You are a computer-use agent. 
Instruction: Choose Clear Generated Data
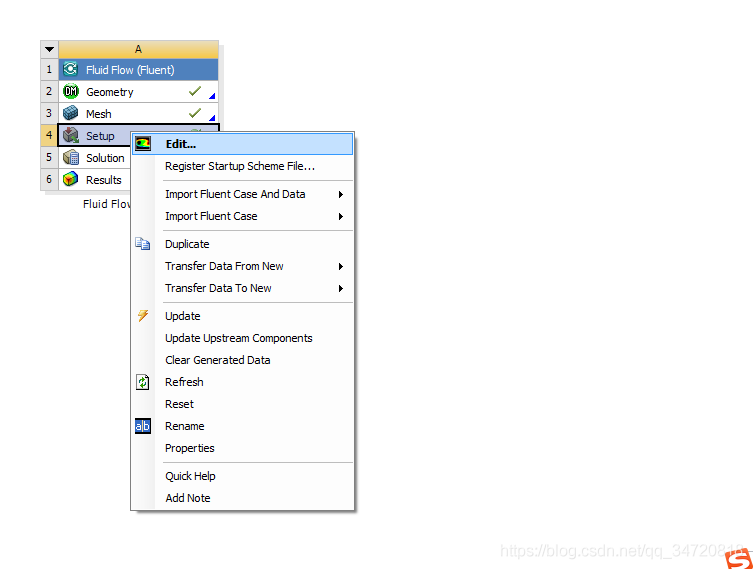243,360
